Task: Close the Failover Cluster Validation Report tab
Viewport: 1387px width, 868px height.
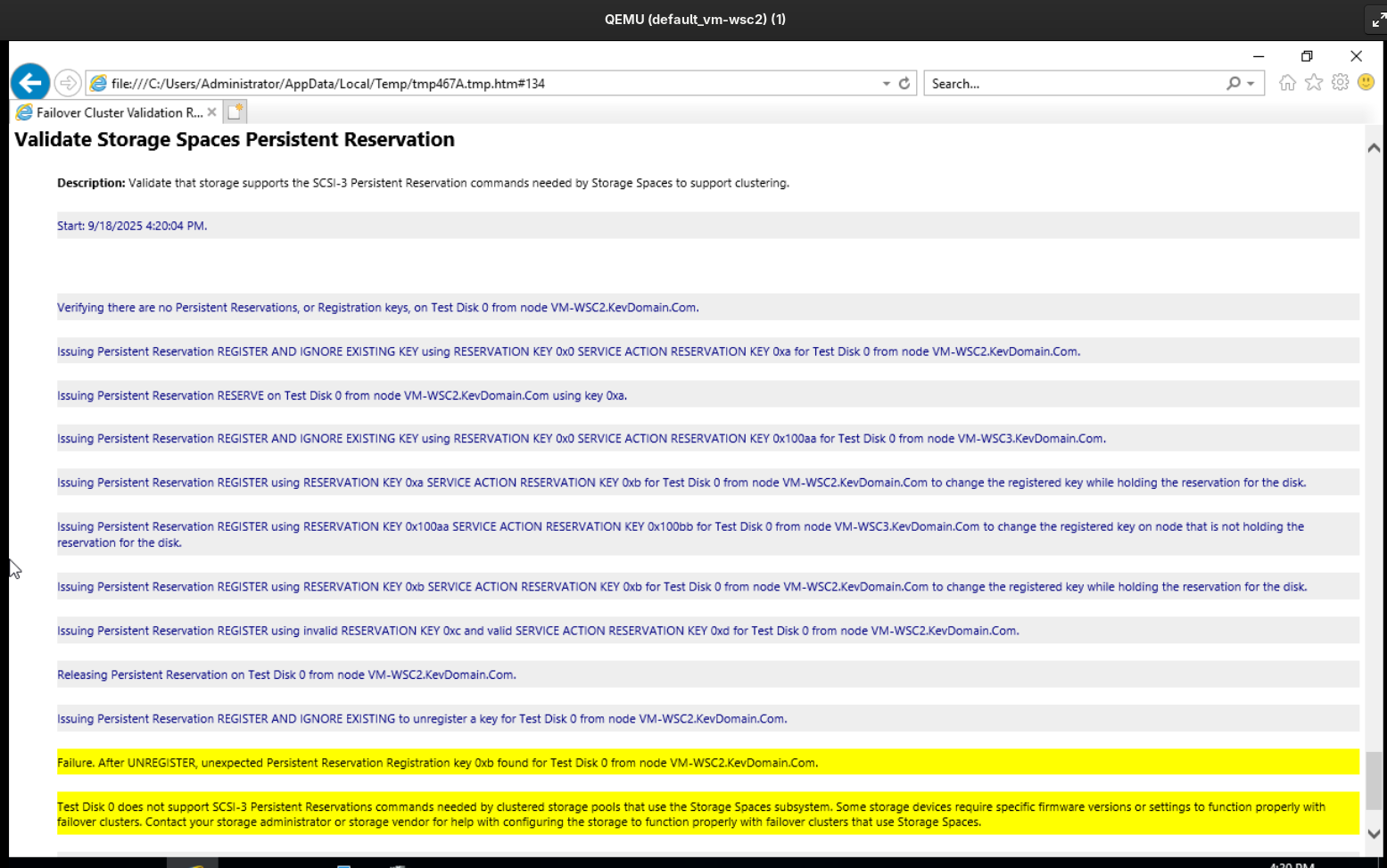Action: [211, 112]
